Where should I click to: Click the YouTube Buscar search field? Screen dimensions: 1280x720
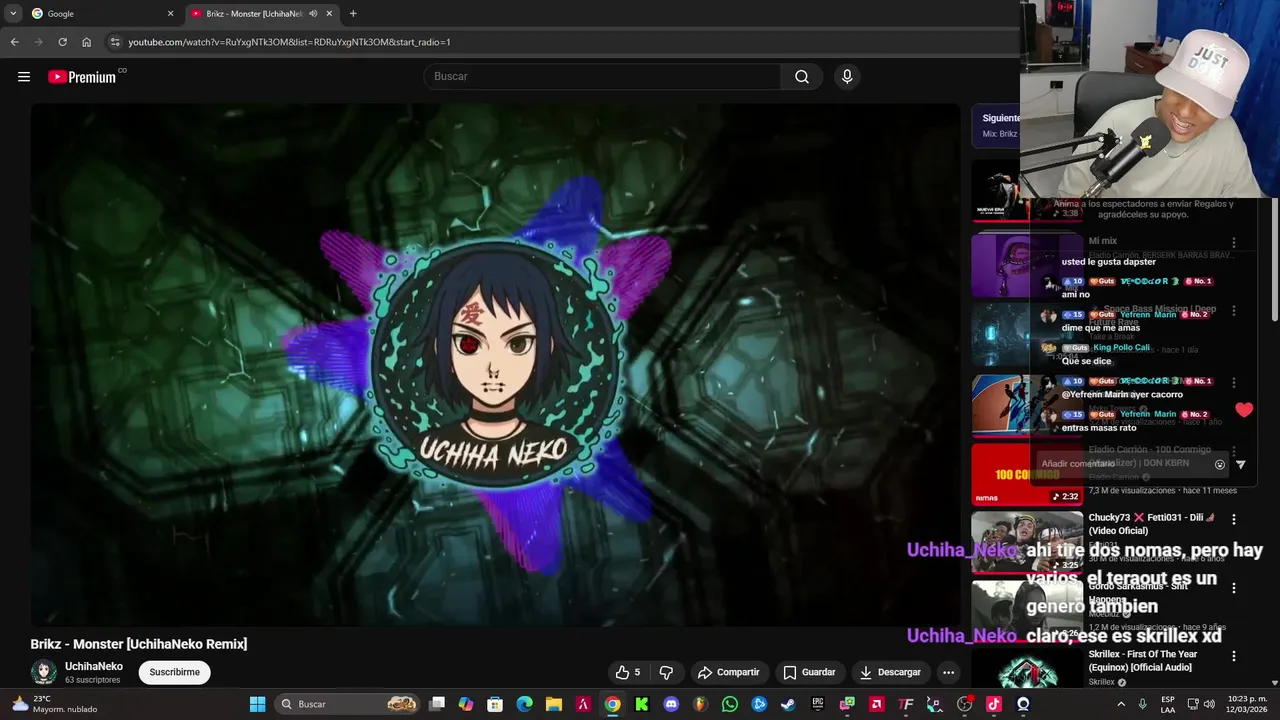pyautogui.click(x=602, y=77)
